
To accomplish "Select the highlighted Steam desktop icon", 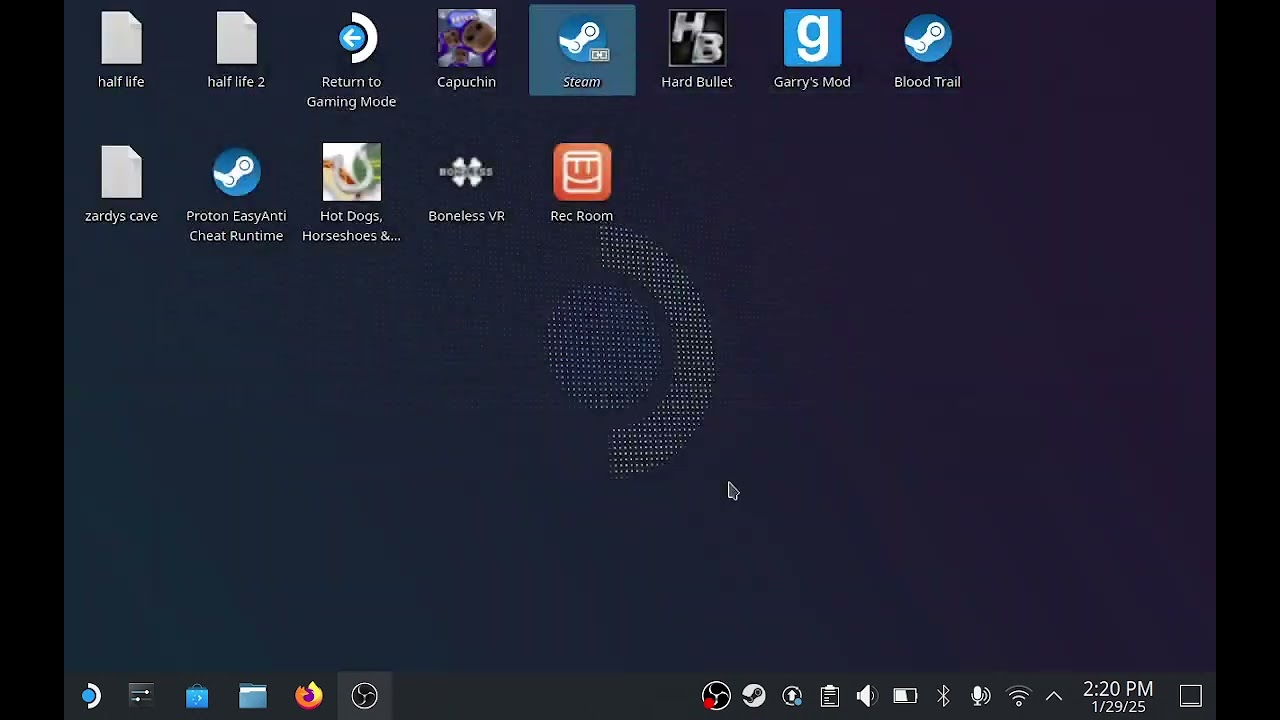I will pos(582,50).
